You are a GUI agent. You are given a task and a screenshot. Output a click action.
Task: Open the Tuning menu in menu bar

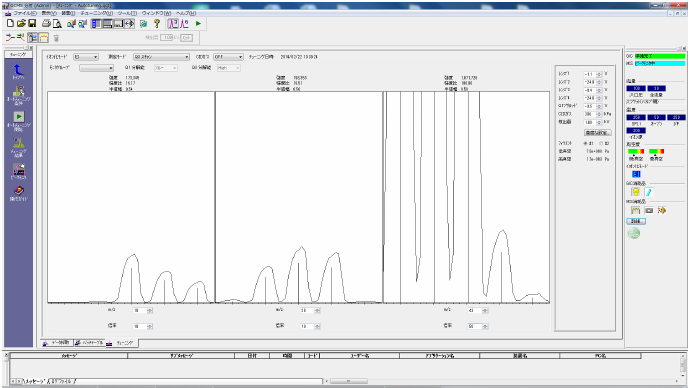[x=96, y=13]
